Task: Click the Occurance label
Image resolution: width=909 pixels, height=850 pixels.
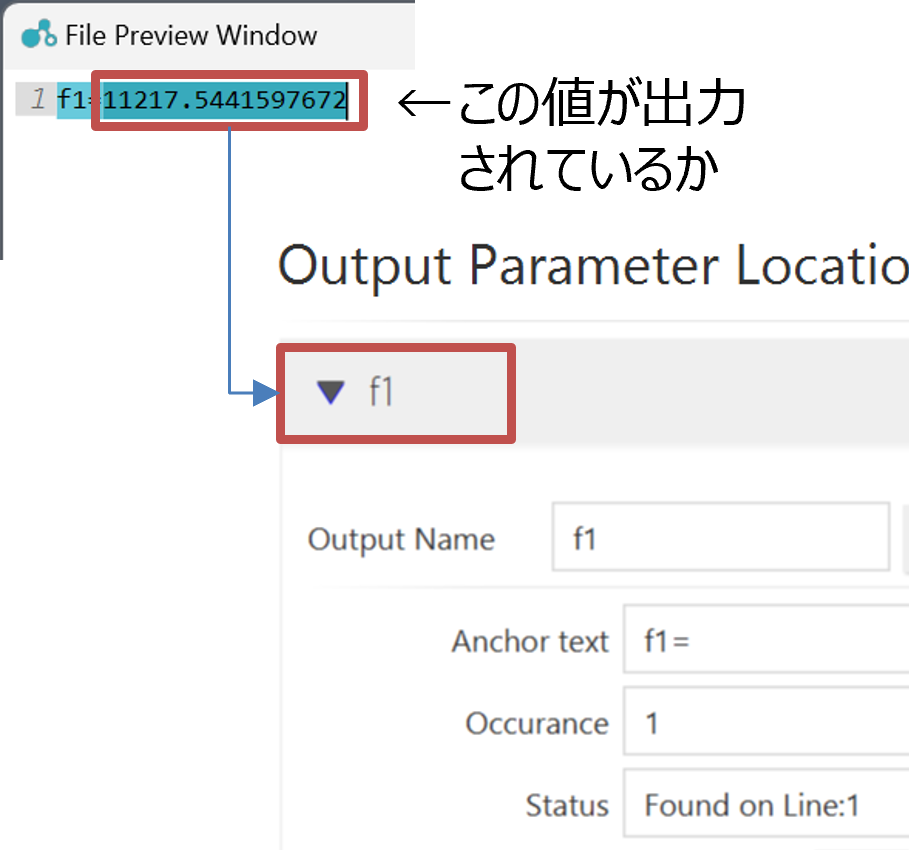Action: pyautogui.click(x=536, y=723)
